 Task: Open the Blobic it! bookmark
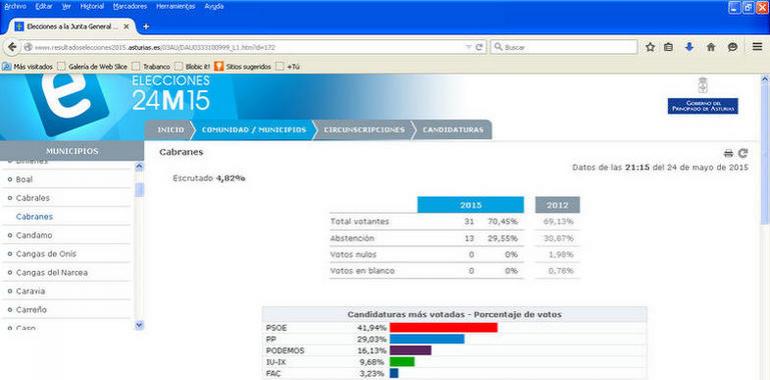(192, 66)
